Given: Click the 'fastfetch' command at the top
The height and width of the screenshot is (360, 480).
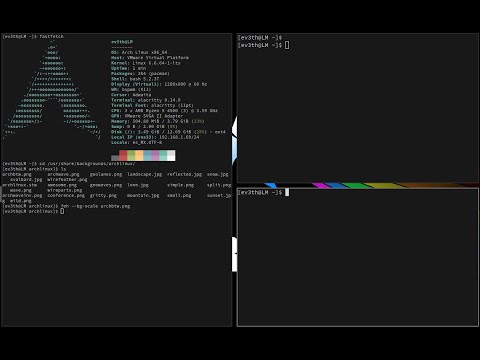Looking at the screenshot, I should 51,36.
